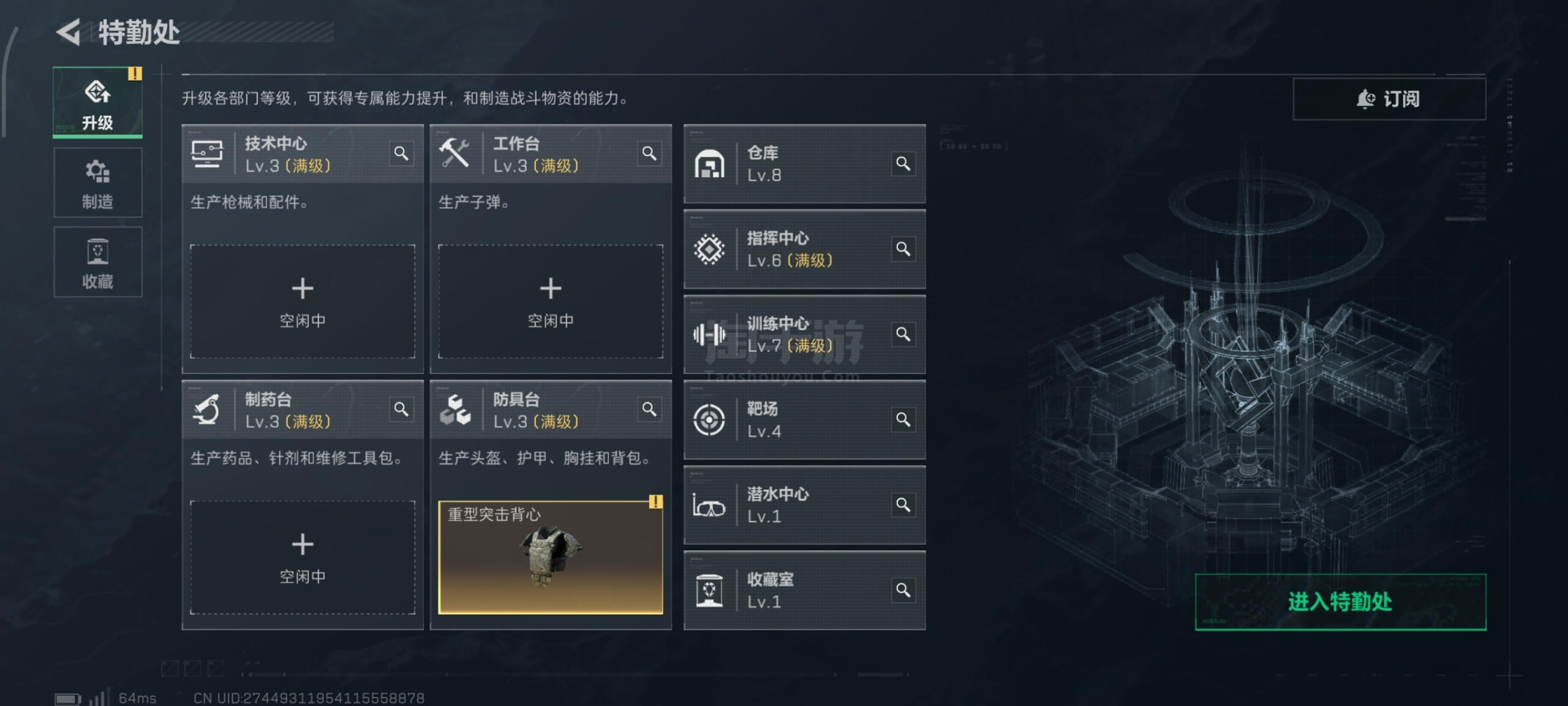Add item to 制药台 idle slot
Viewport: 1568px width, 706px height.
tap(303, 558)
